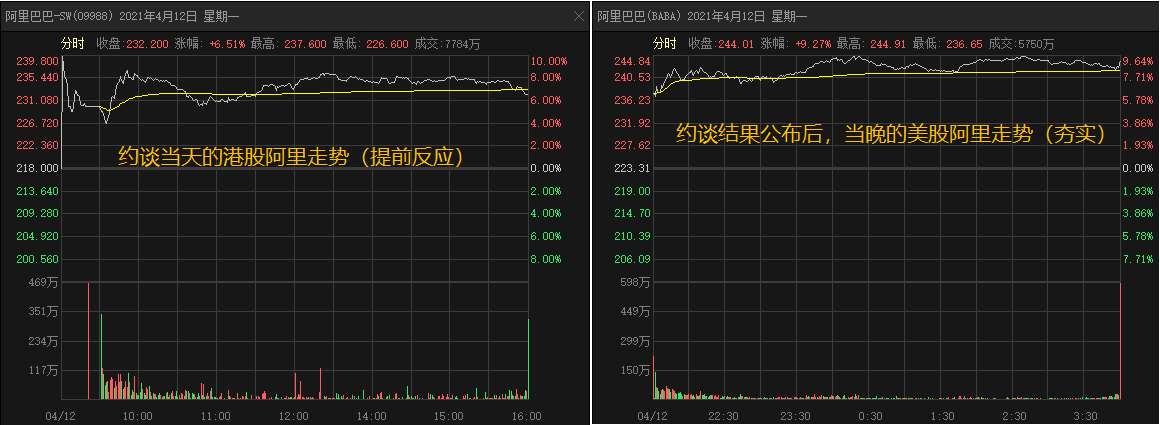Screen dimensions: 1160x425
Task: Click the 227.62 price axis label
Action: click(633, 145)
